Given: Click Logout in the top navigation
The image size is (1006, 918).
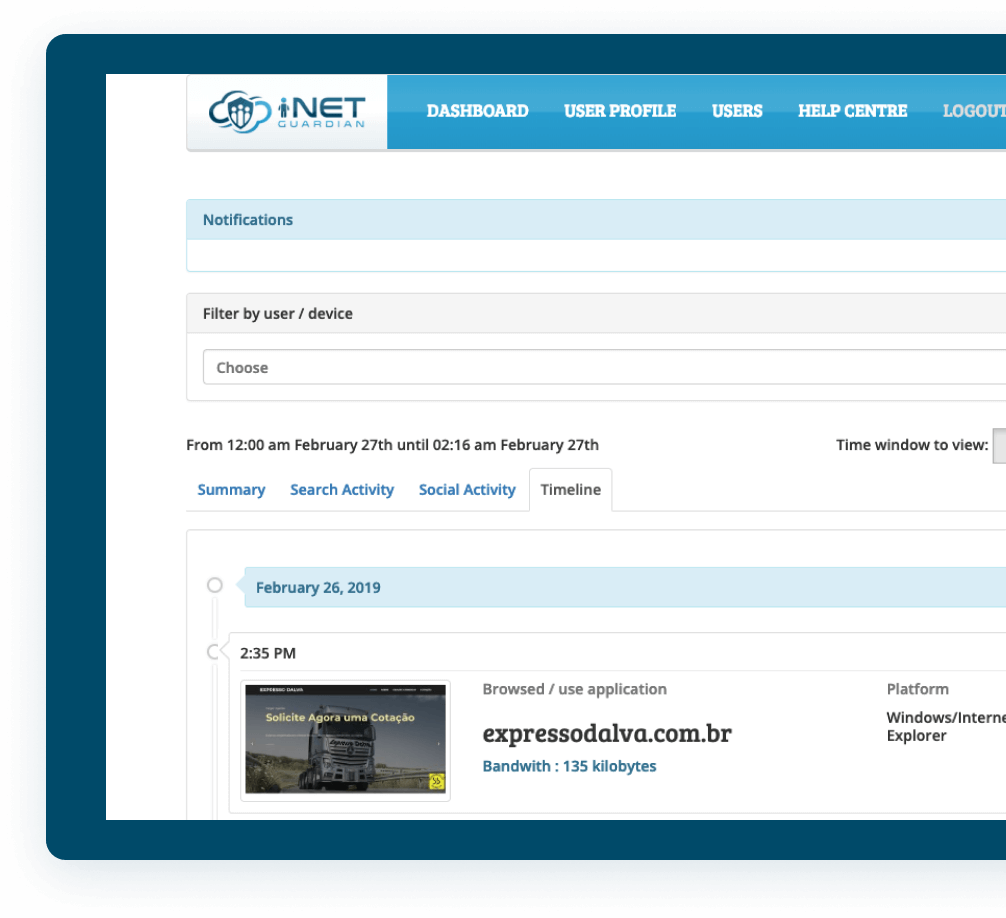Looking at the screenshot, I should coord(974,111).
